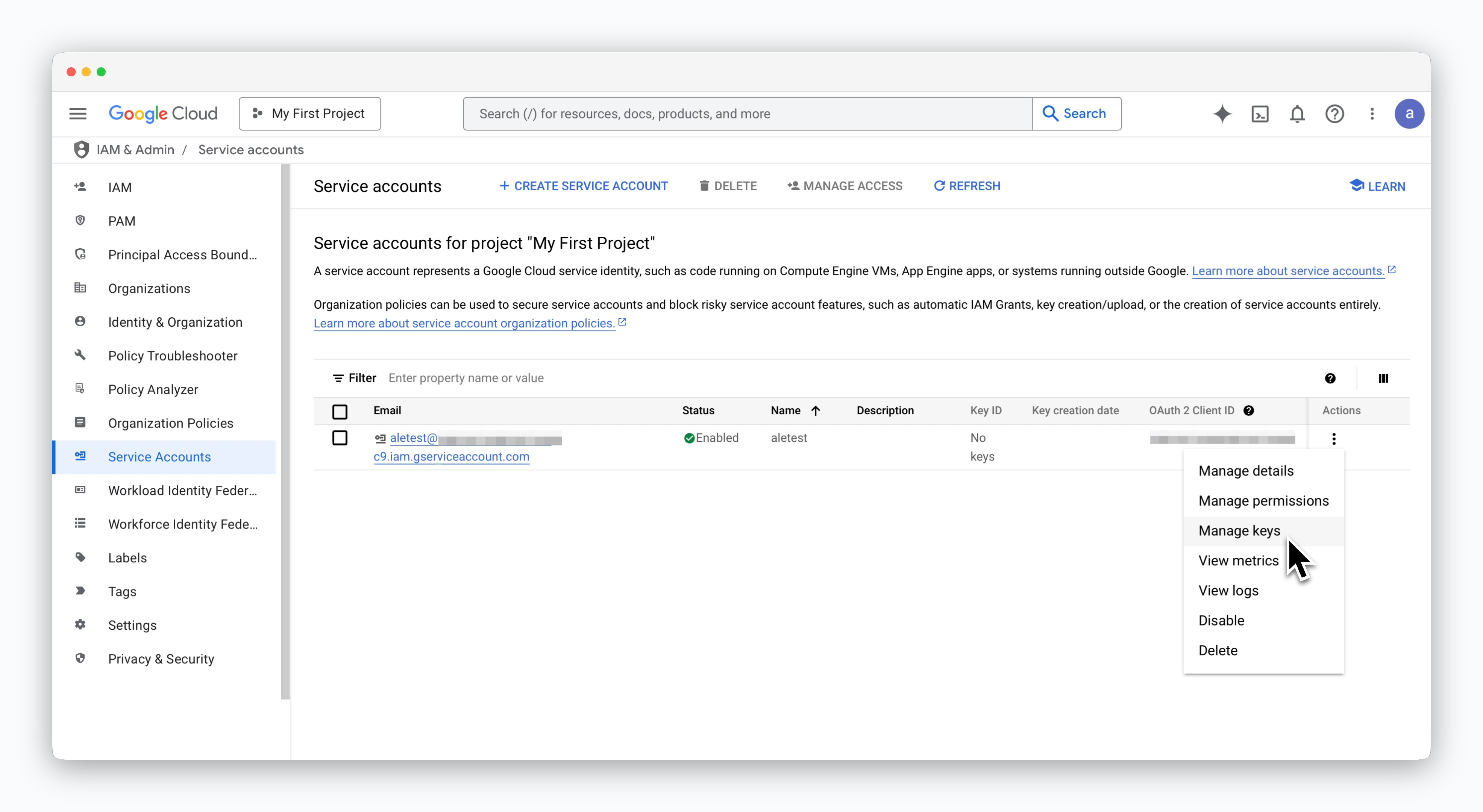The image size is (1483, 812).
Task: Open the Learn panel button
Action: (x=1377, y=186)
